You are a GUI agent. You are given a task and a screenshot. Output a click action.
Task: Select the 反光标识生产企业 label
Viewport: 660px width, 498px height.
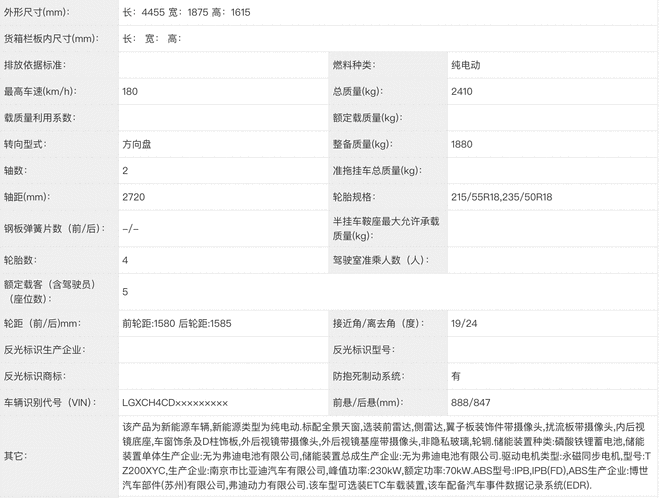[46, 350]
